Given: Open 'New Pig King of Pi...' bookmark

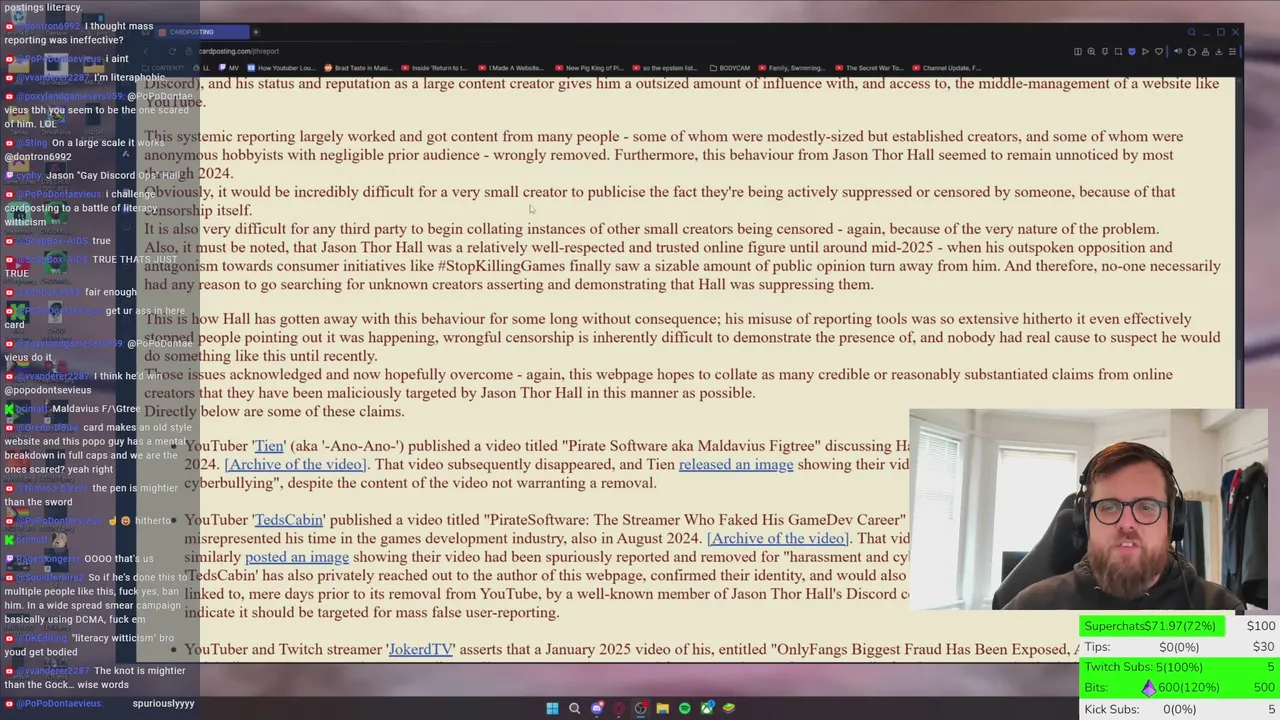Looking at the screenshot, I should 589,68.
